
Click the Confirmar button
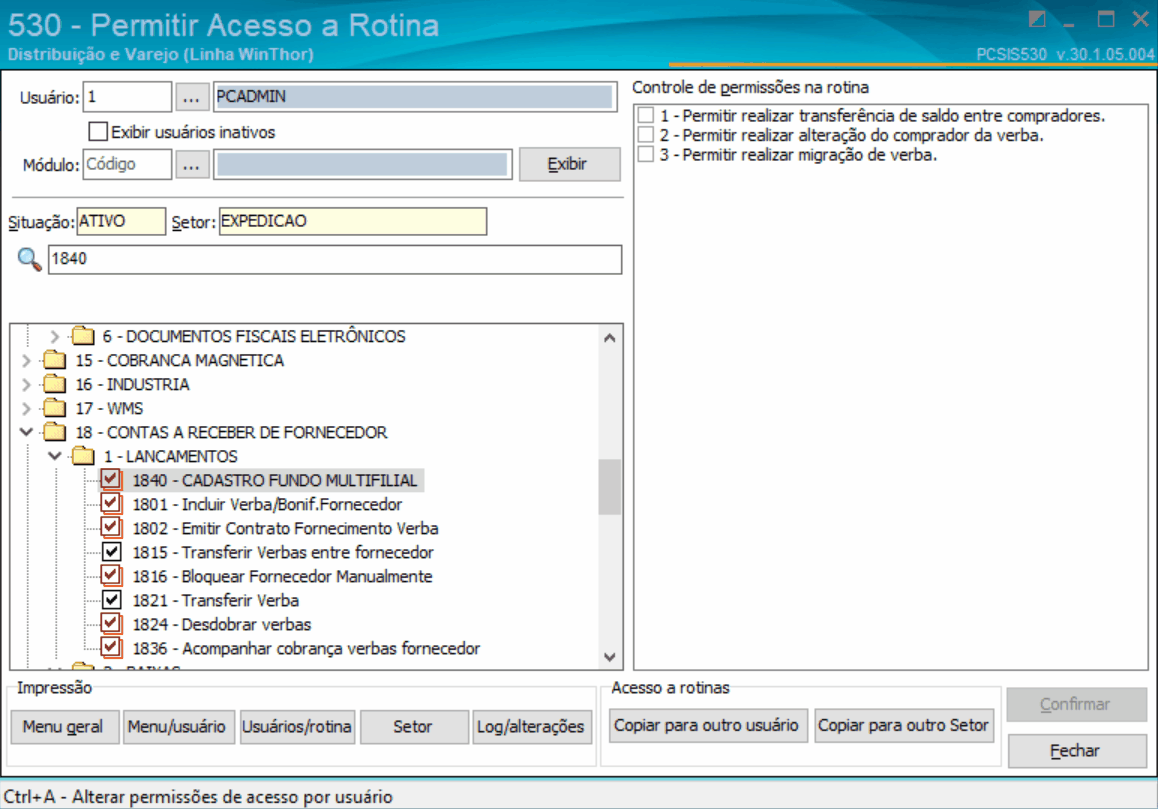click(1076, 705)
